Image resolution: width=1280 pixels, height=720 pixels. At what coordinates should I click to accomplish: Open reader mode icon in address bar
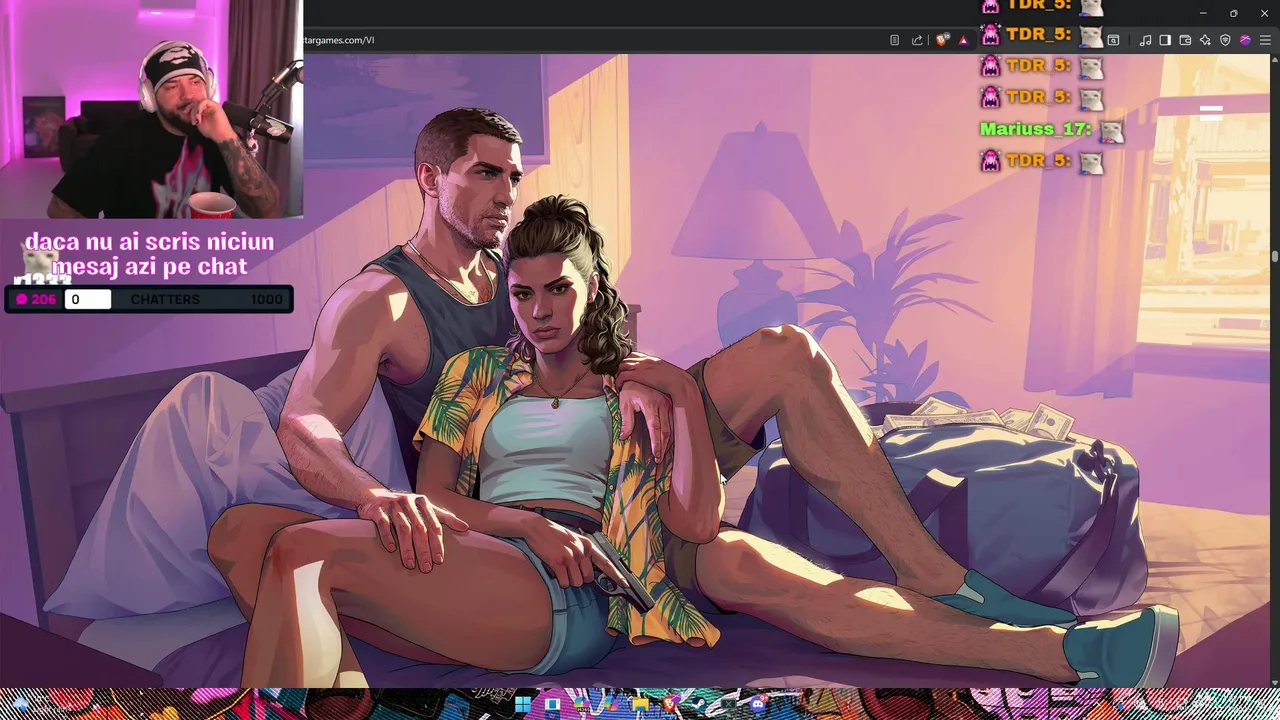894,40
